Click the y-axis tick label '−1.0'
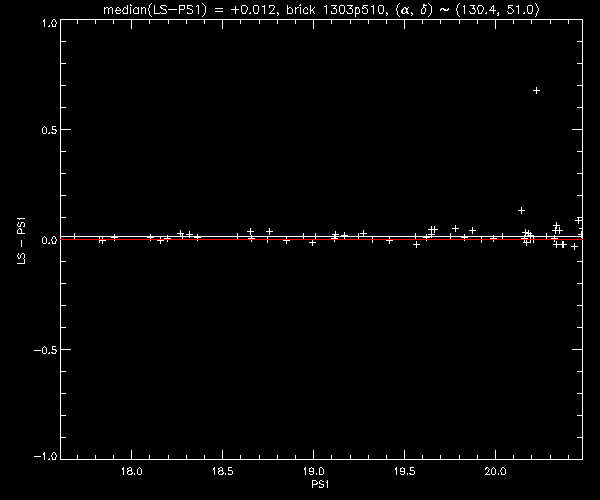 coord(46,456)
